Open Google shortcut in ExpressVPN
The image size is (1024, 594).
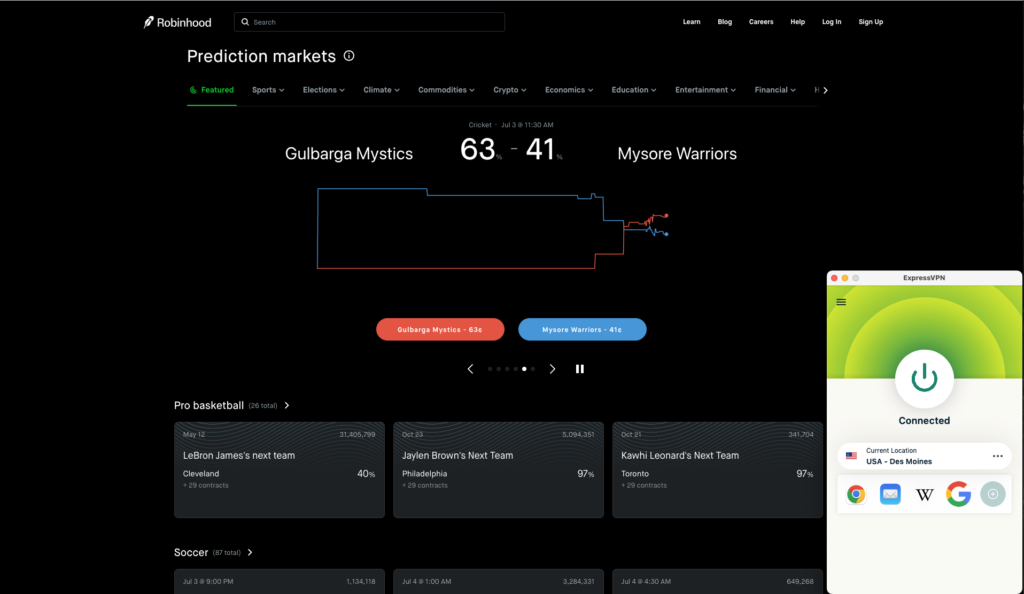(959, 494)
